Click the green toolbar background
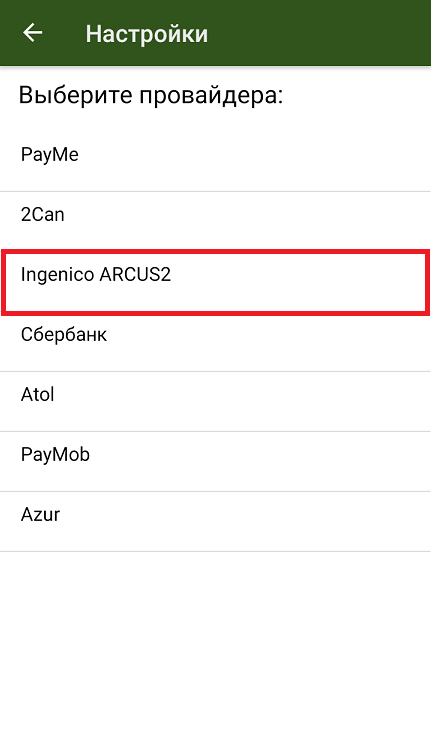Viewport: 431px width, 738px height. tap(320, 33)
